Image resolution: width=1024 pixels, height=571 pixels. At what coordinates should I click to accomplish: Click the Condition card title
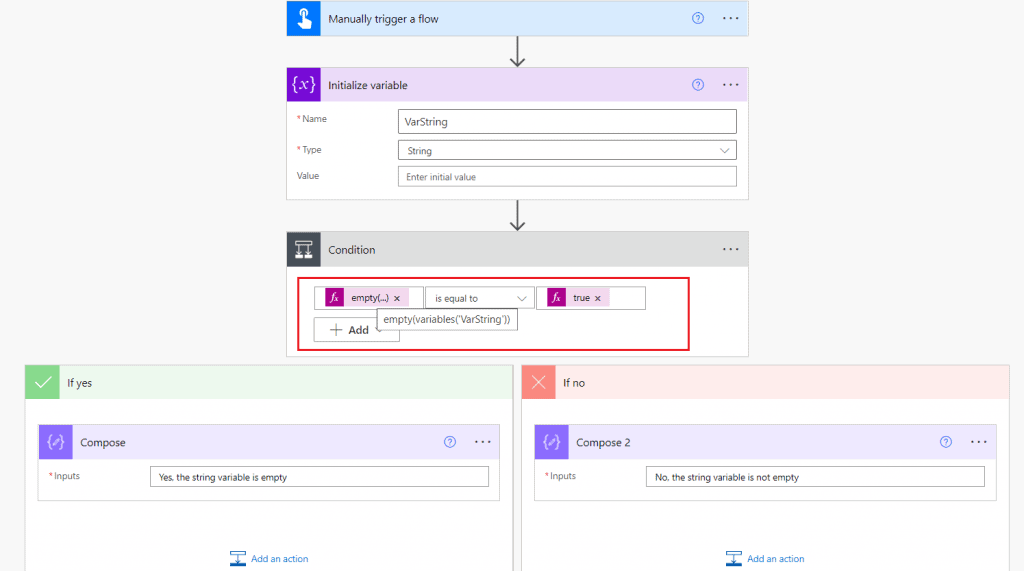[x=351, y=250]
